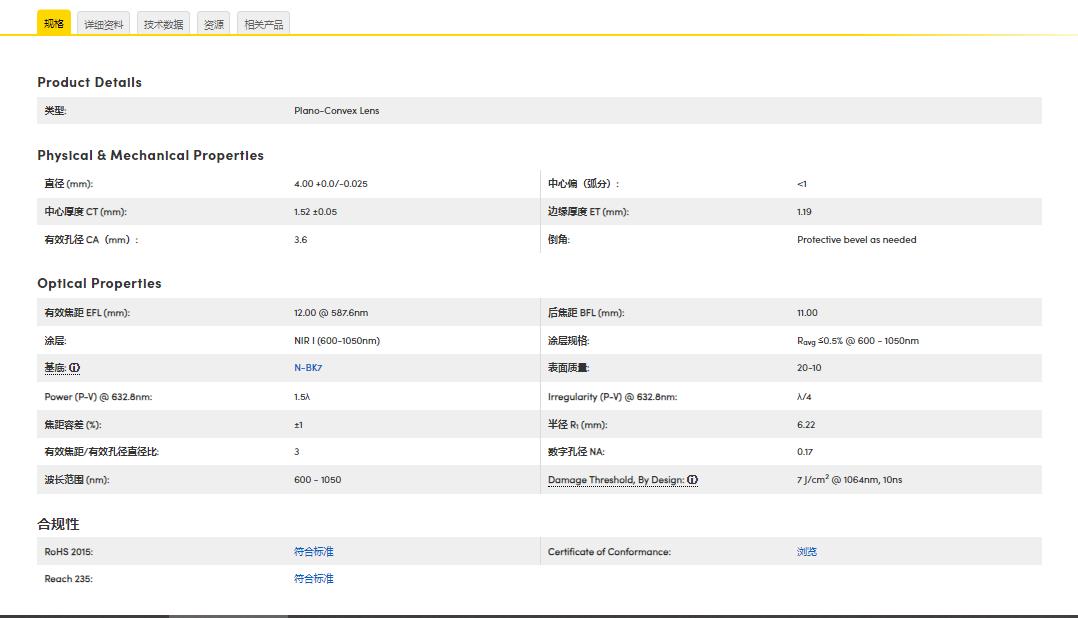Click the dotted-underlined 基底 label

coord(55,368)
